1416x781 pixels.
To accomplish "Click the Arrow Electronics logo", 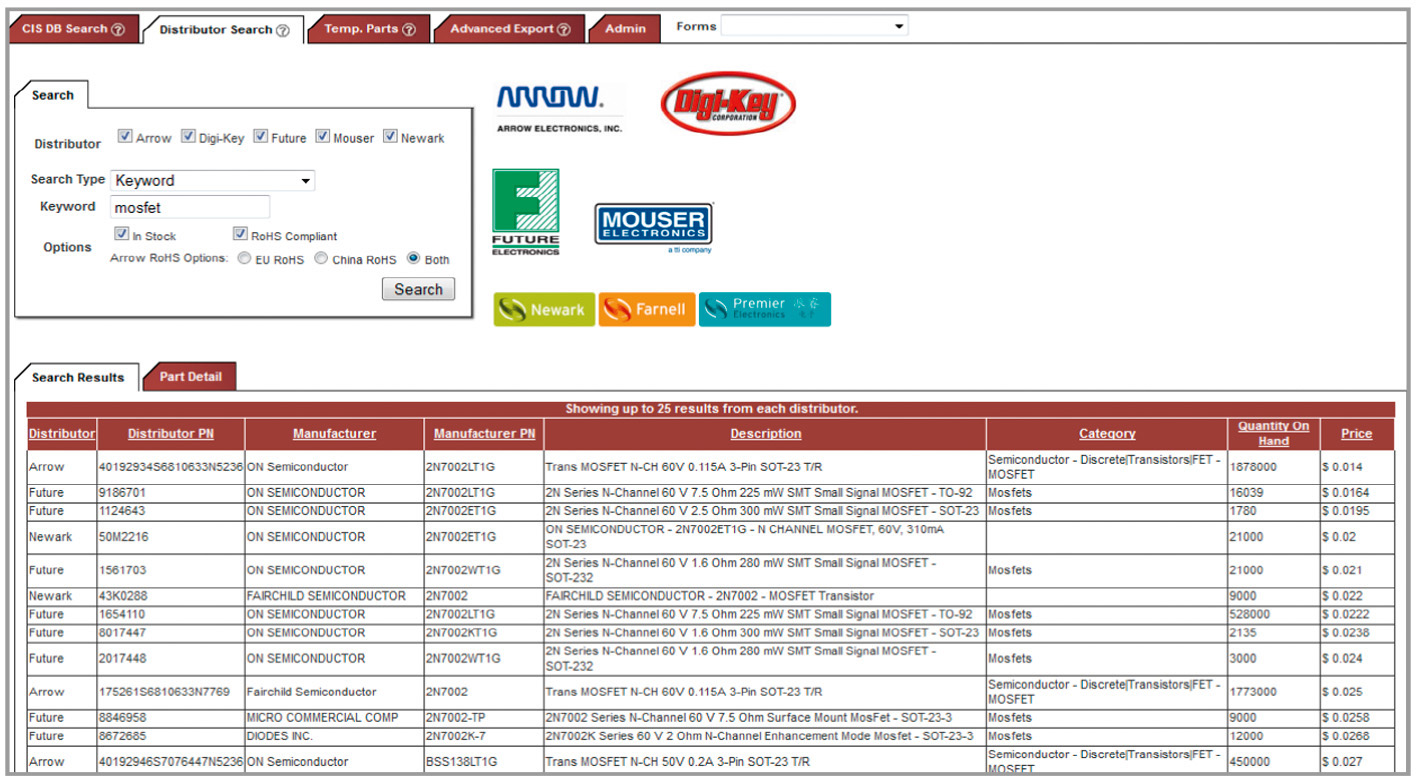I will pyautogui.click(x=560, y=108).
